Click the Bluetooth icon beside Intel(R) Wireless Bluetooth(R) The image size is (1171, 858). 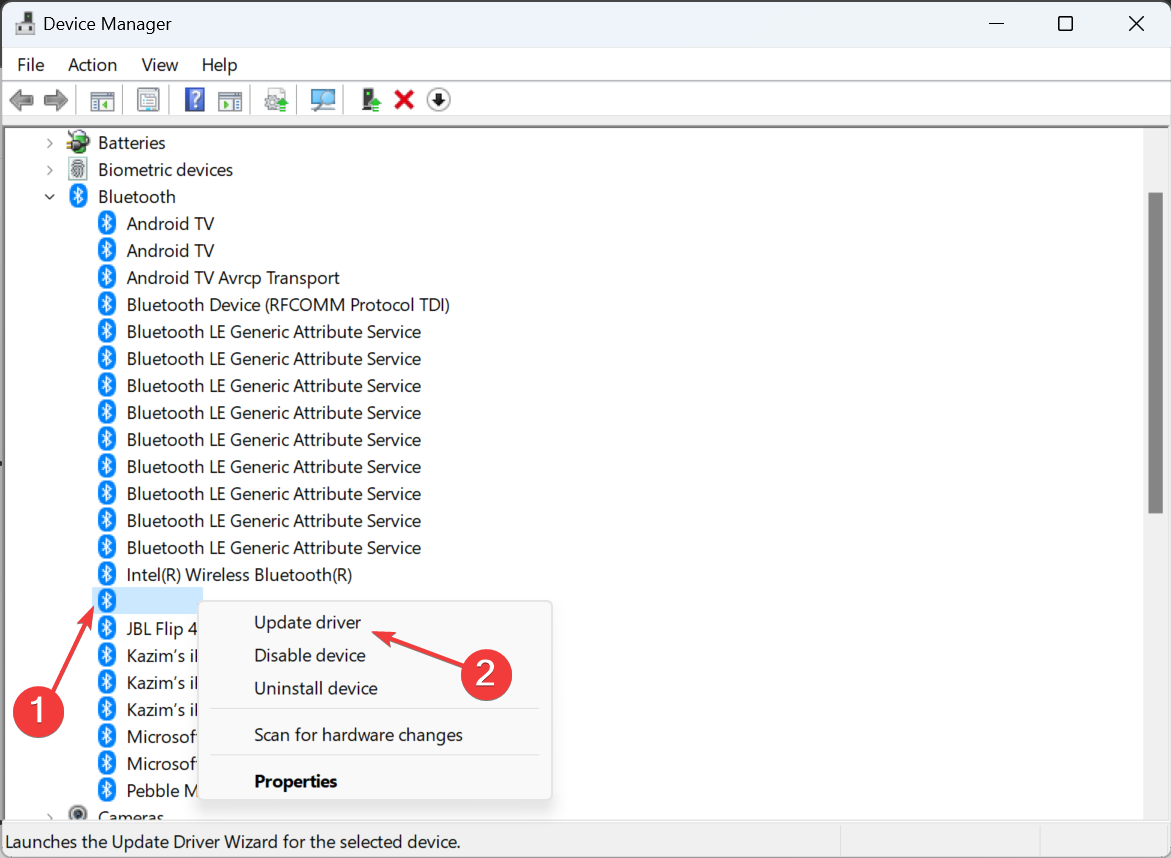coord(107,574)
